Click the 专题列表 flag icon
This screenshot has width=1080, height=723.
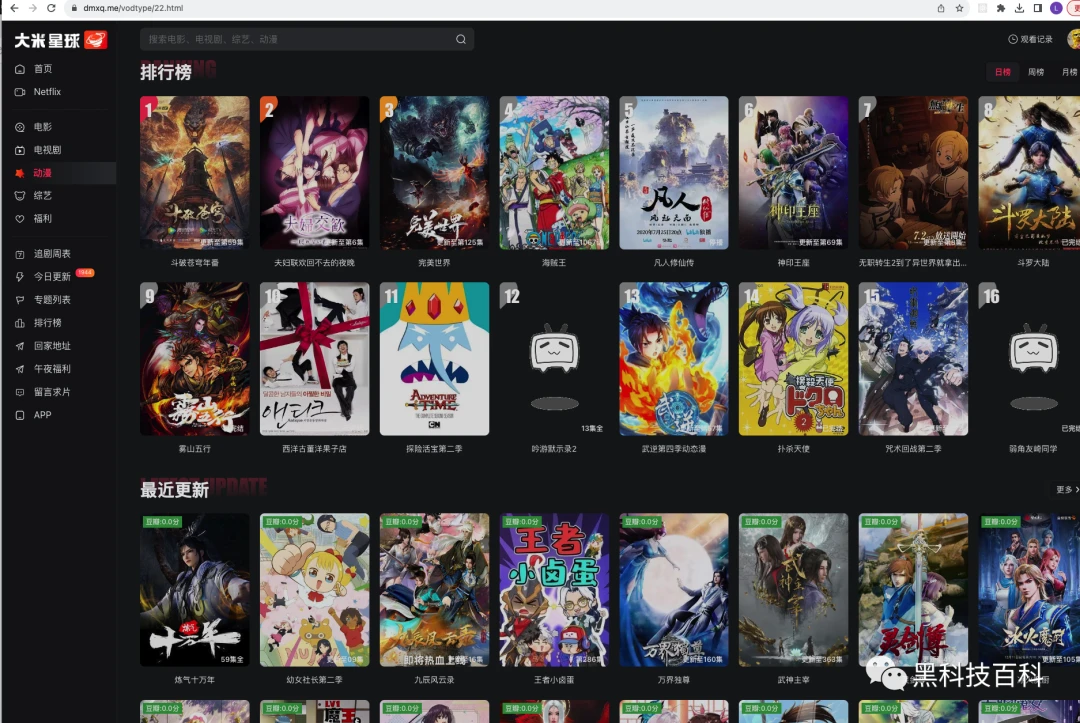20,300
